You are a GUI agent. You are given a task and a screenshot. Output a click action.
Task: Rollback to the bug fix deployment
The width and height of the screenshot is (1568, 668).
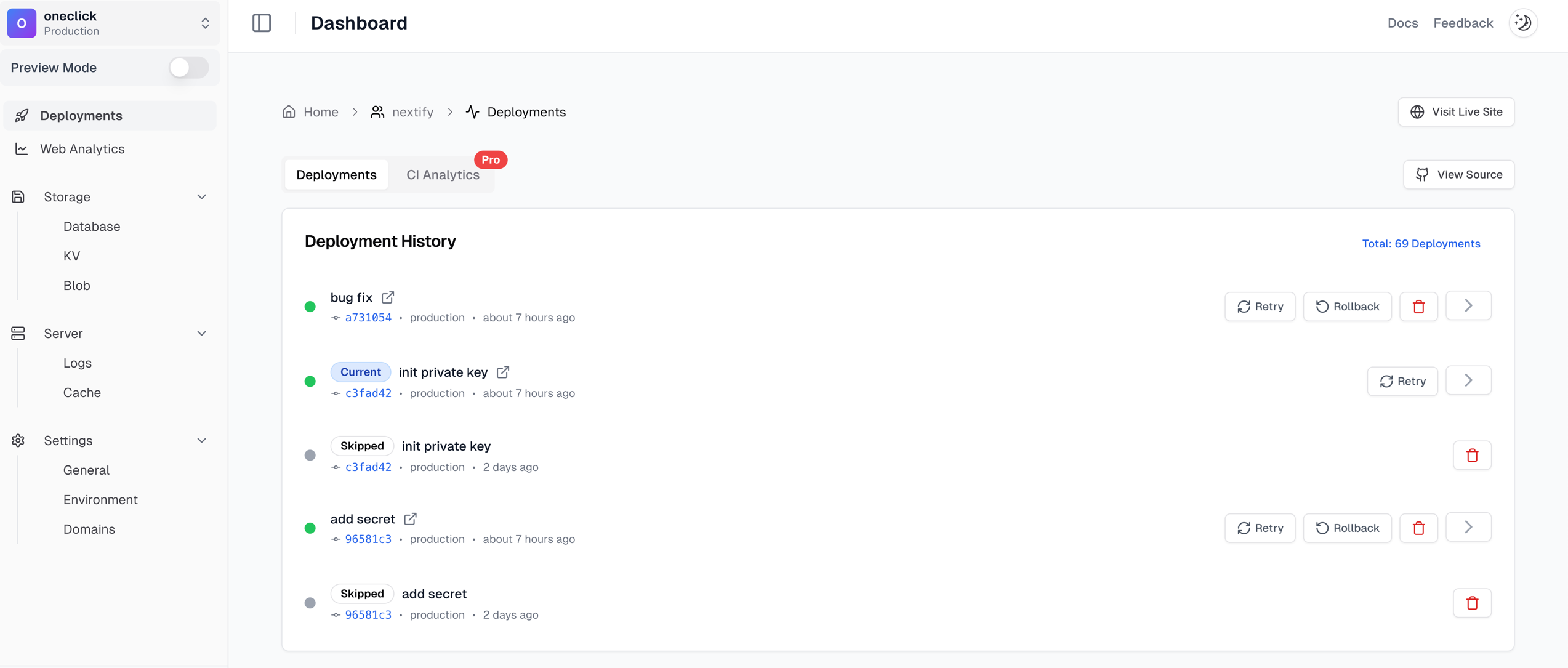point(1347,307)
